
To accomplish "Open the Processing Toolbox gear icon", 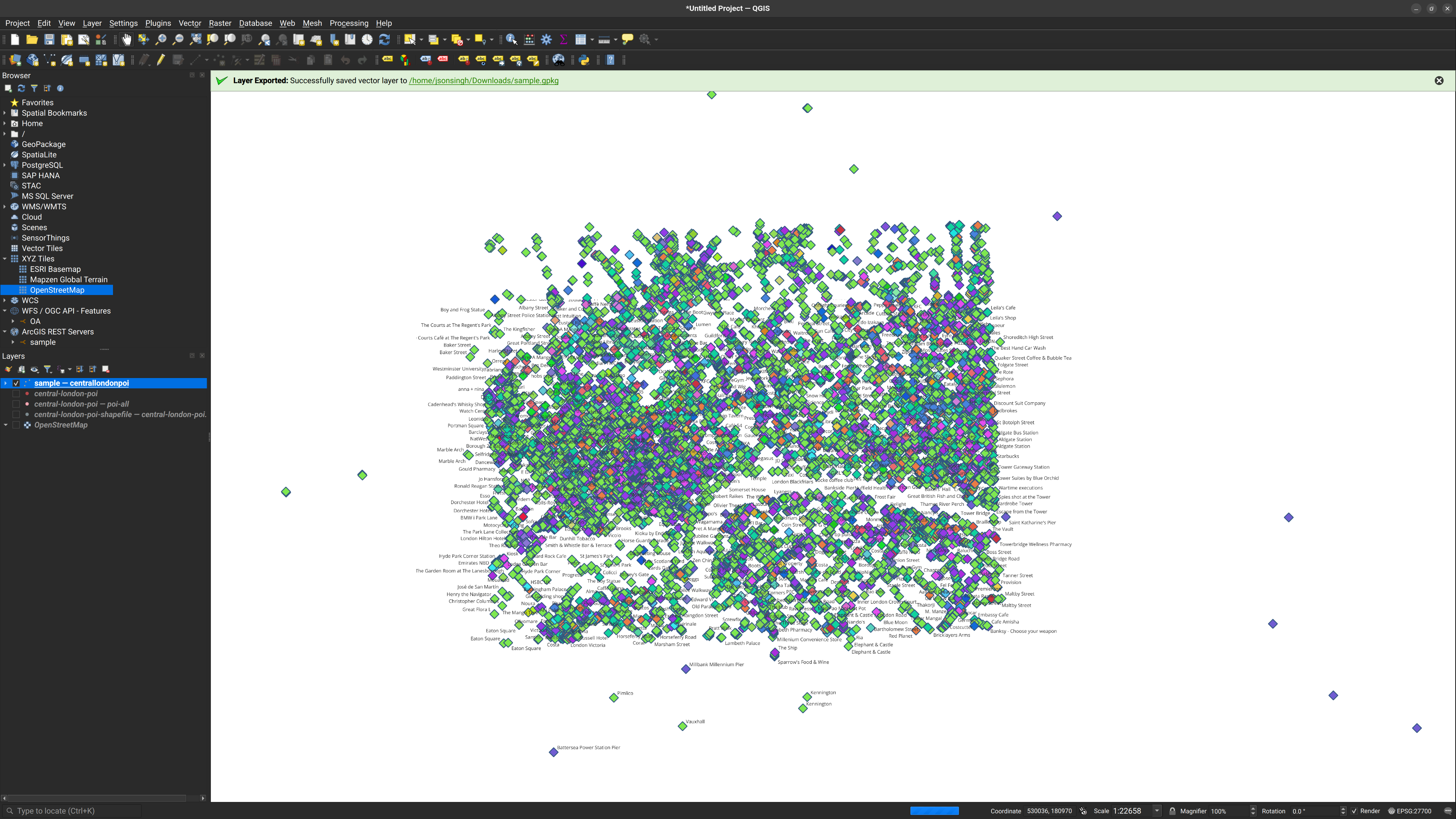I will (x=546, y=39).
